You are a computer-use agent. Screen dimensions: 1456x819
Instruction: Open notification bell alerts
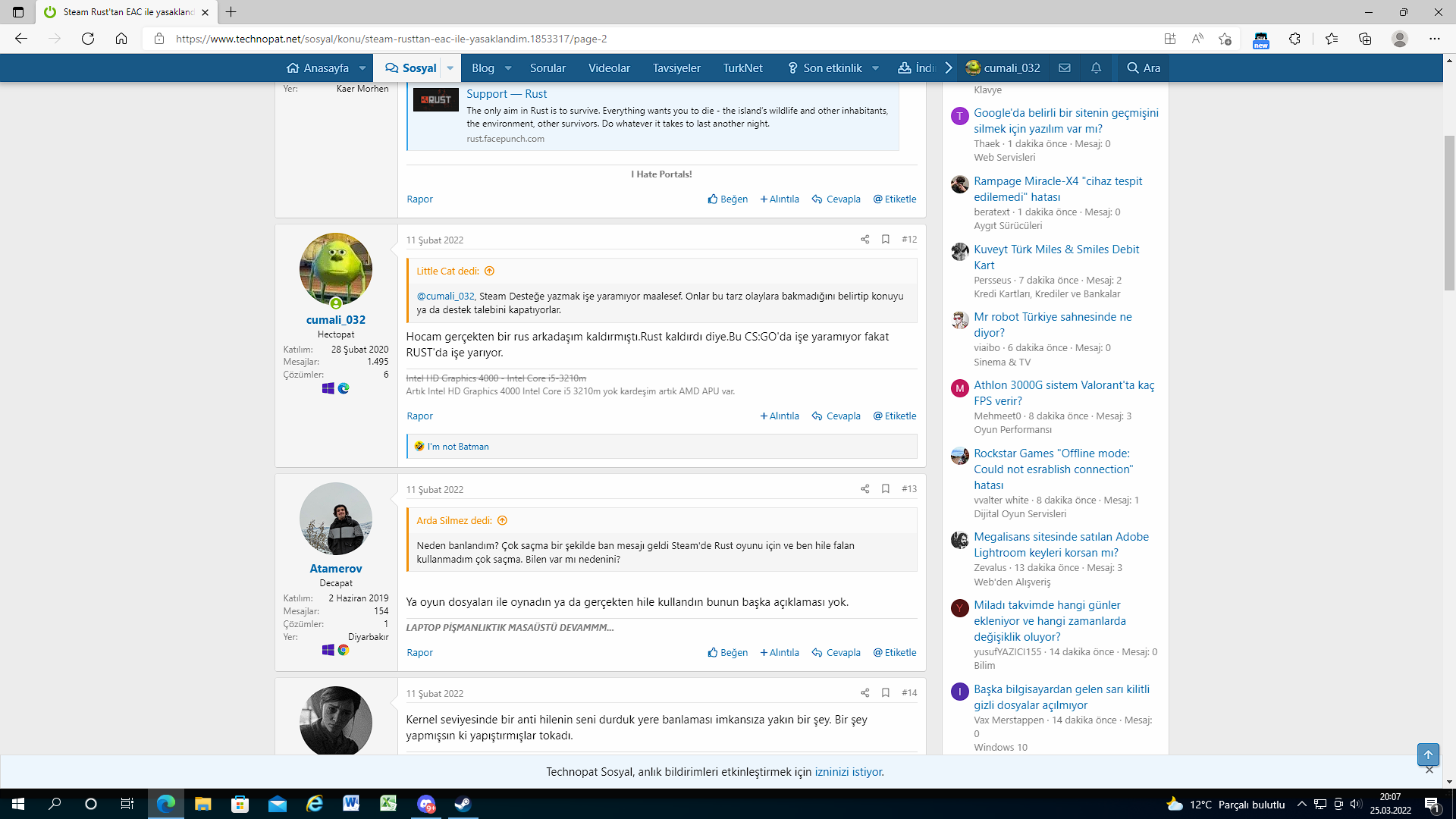(x=1096, y=68)
